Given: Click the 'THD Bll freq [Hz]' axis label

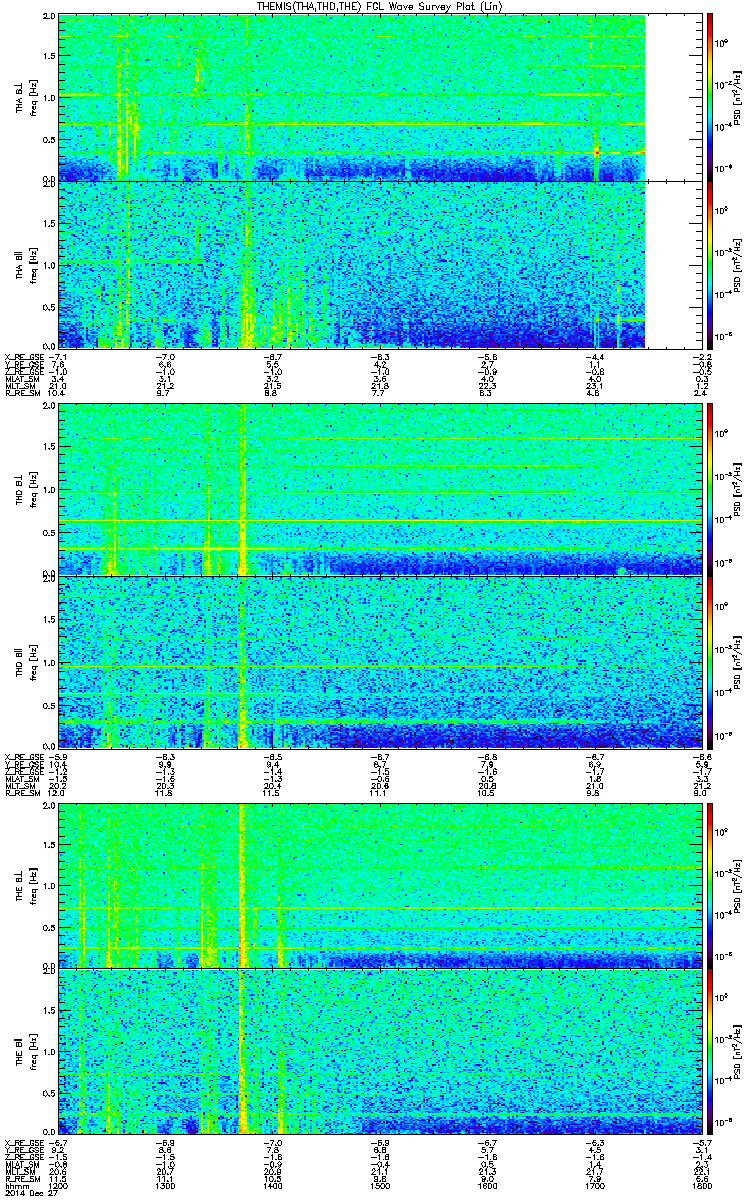Looking at the screenshot, I should [x=24, y=661].
